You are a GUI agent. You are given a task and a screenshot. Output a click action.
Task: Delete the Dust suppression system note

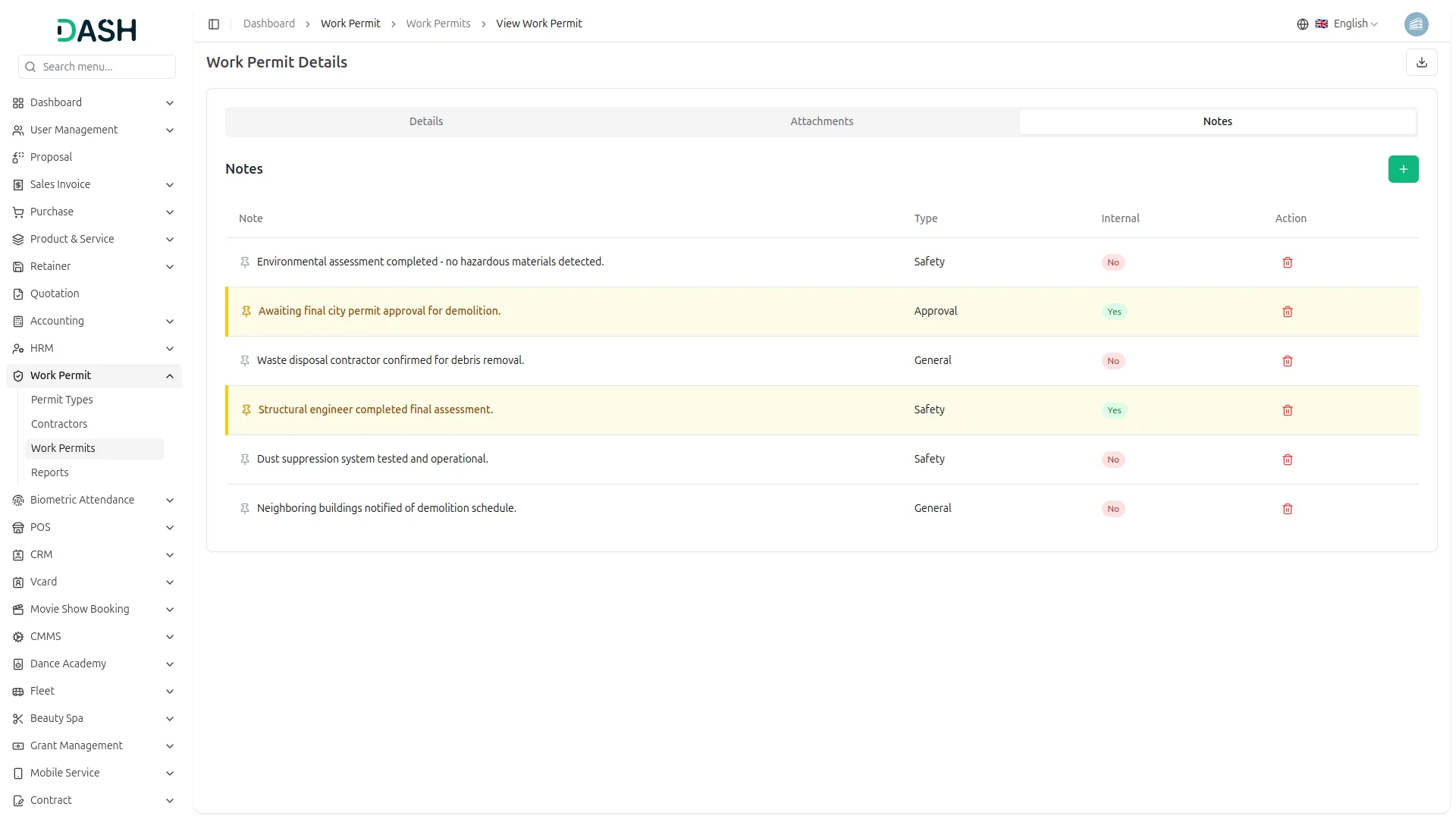tap(1287, 460)
